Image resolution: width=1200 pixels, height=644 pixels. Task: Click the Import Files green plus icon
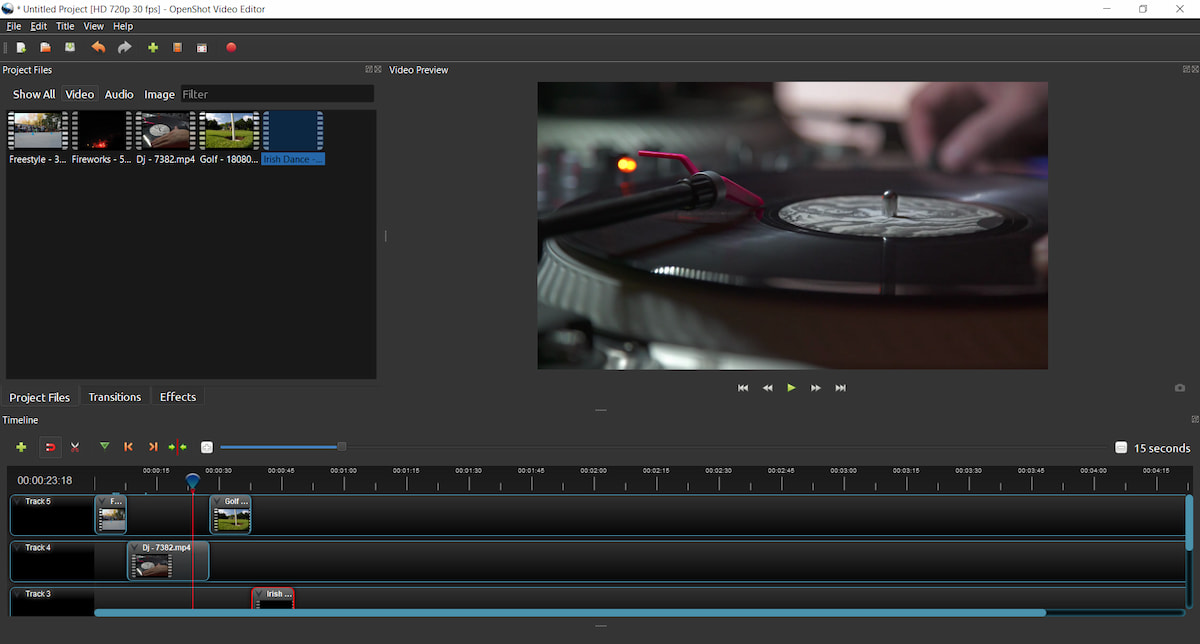tap(153, 47)
